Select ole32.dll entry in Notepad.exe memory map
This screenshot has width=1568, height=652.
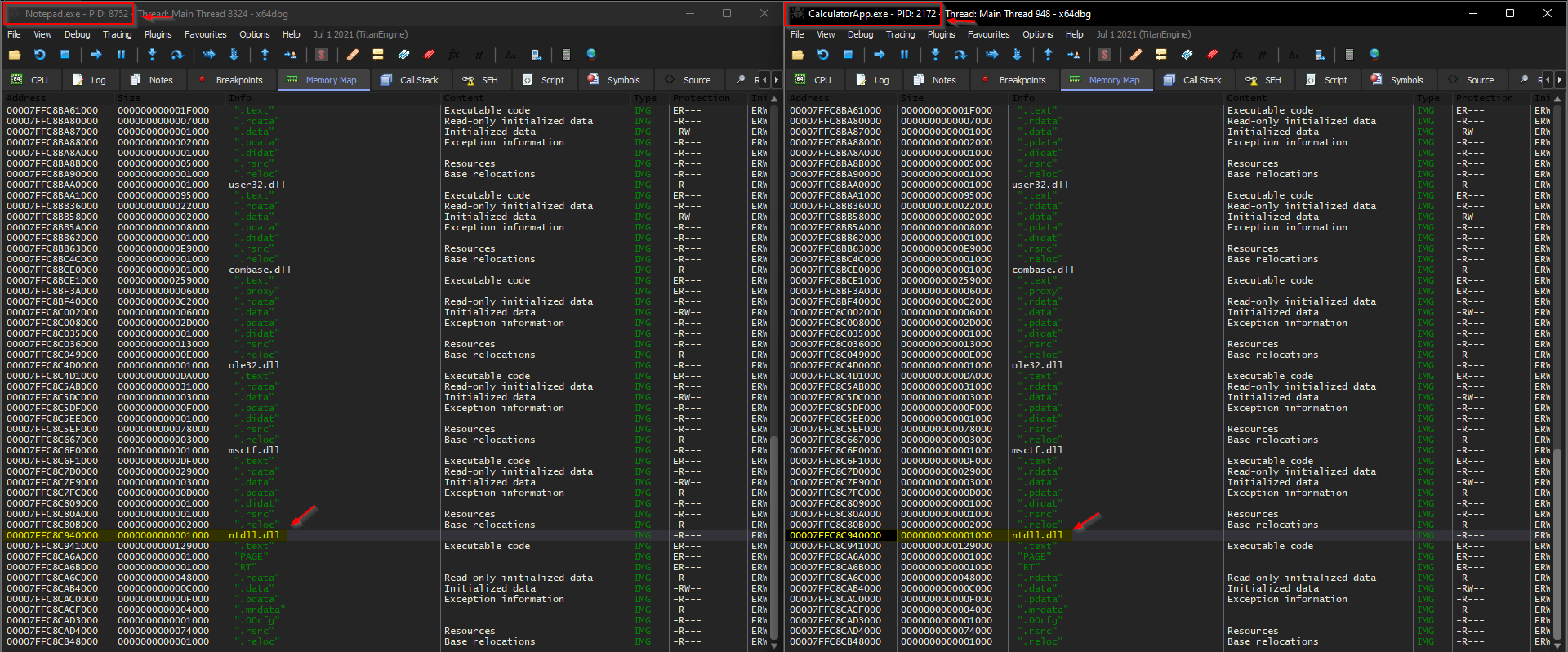pos(254,365)
